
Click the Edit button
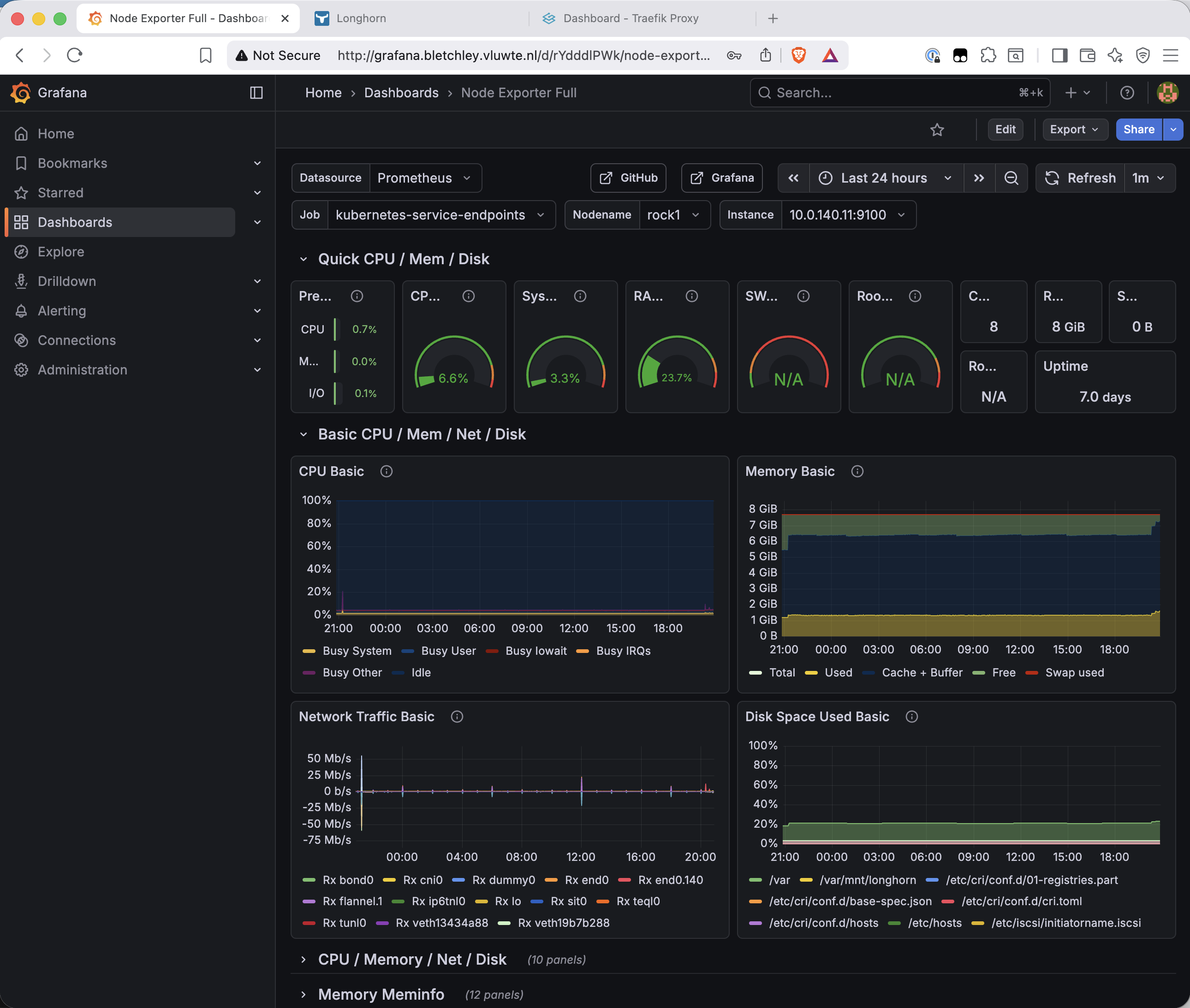point(1006,129)
